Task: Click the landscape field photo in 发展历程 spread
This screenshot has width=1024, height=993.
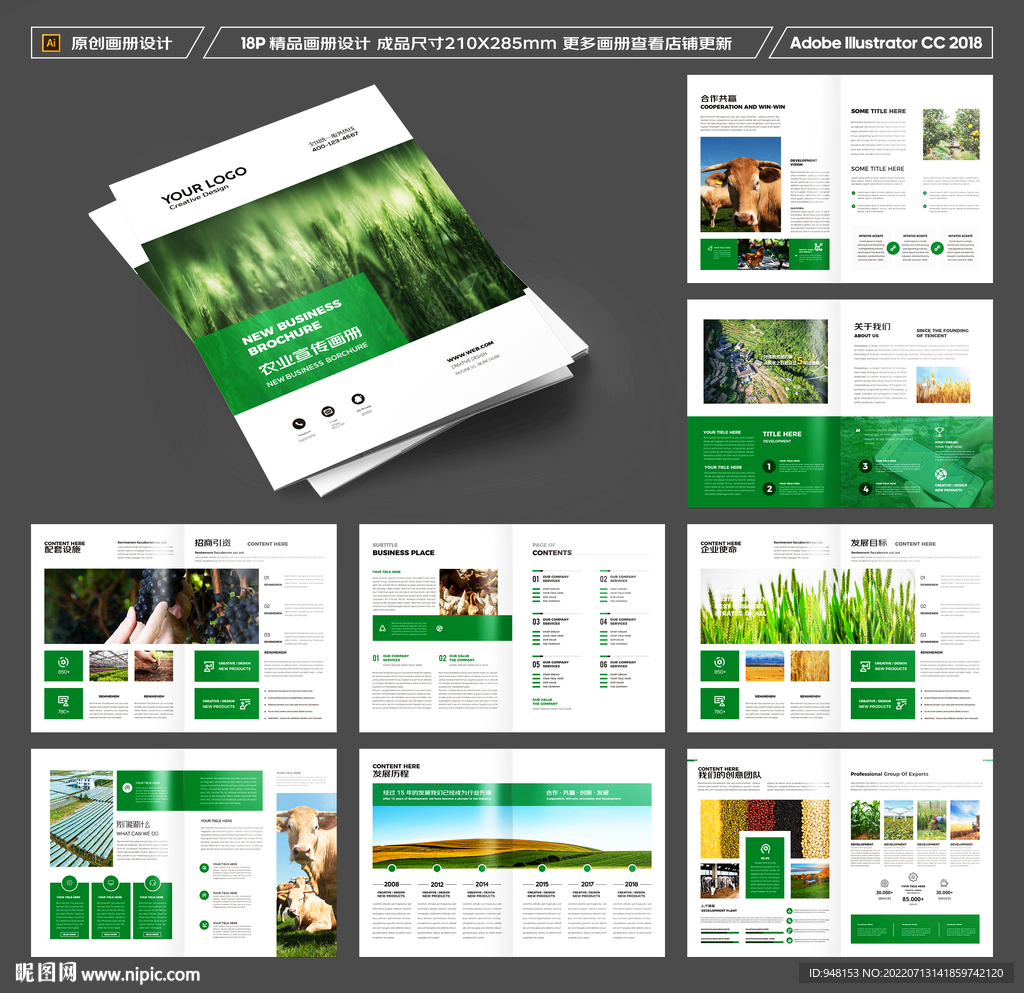Action: click(x=512, y=837)
